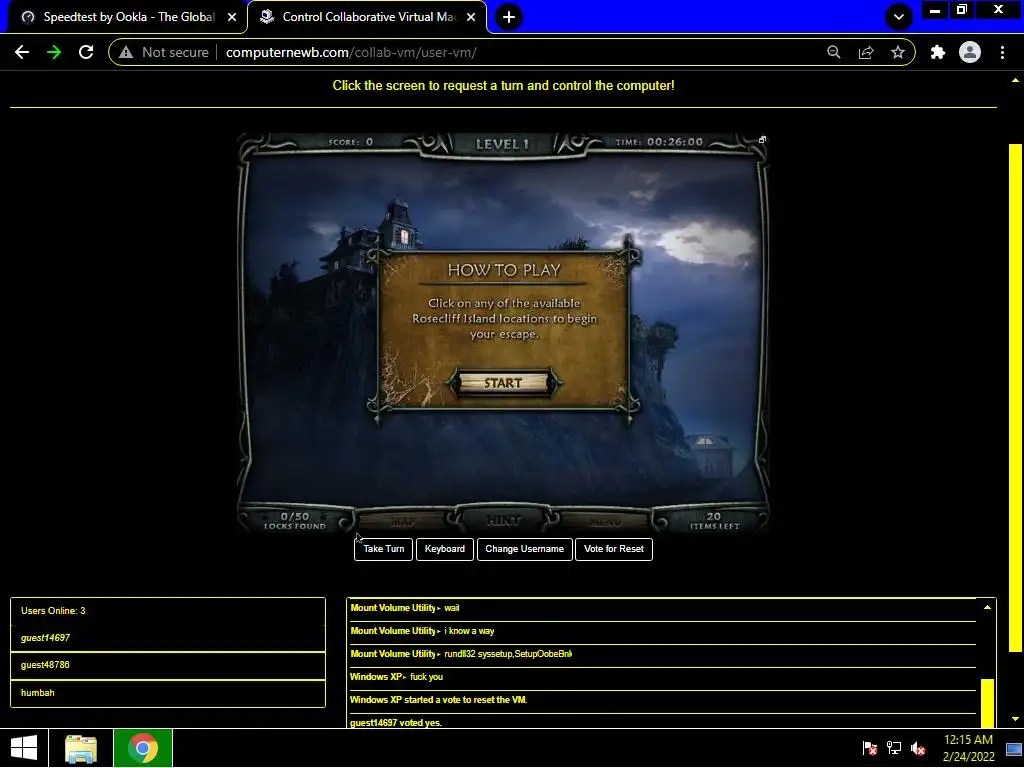The width and height of the screenshot is (1024, 768).
Task: Bookmark this page with the star icon
Action: coord(898,52)
